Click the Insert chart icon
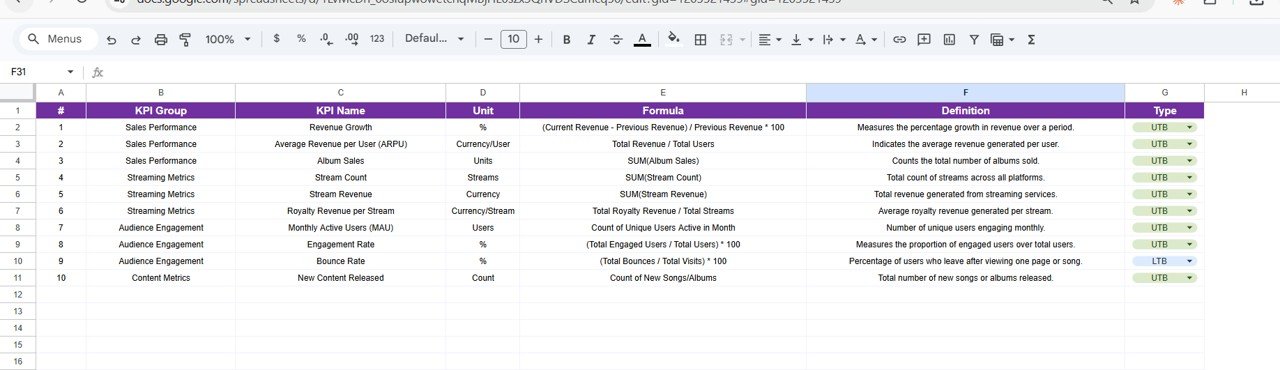1280x370 pixels. 948,39
